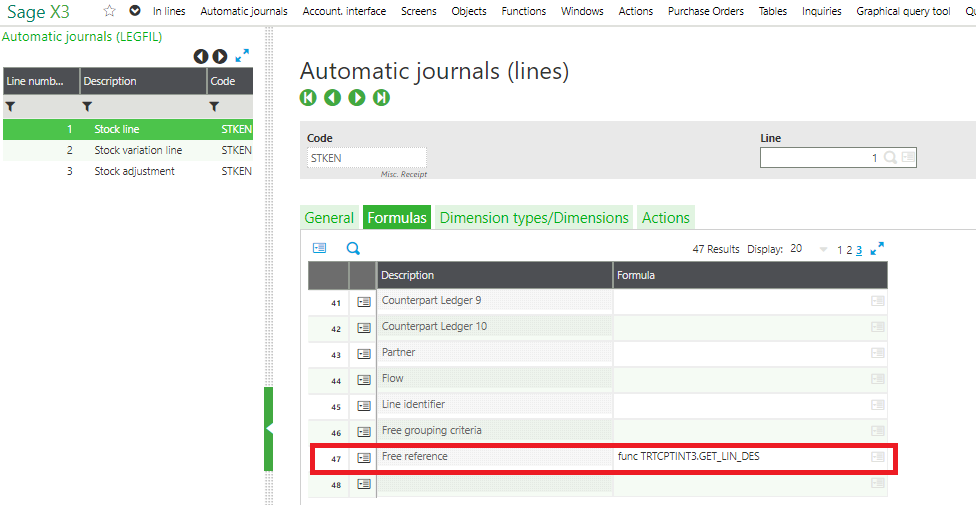976x505 pixels.
Task: Open row 47 Free reference actions icon
Action: click(364, 458)
